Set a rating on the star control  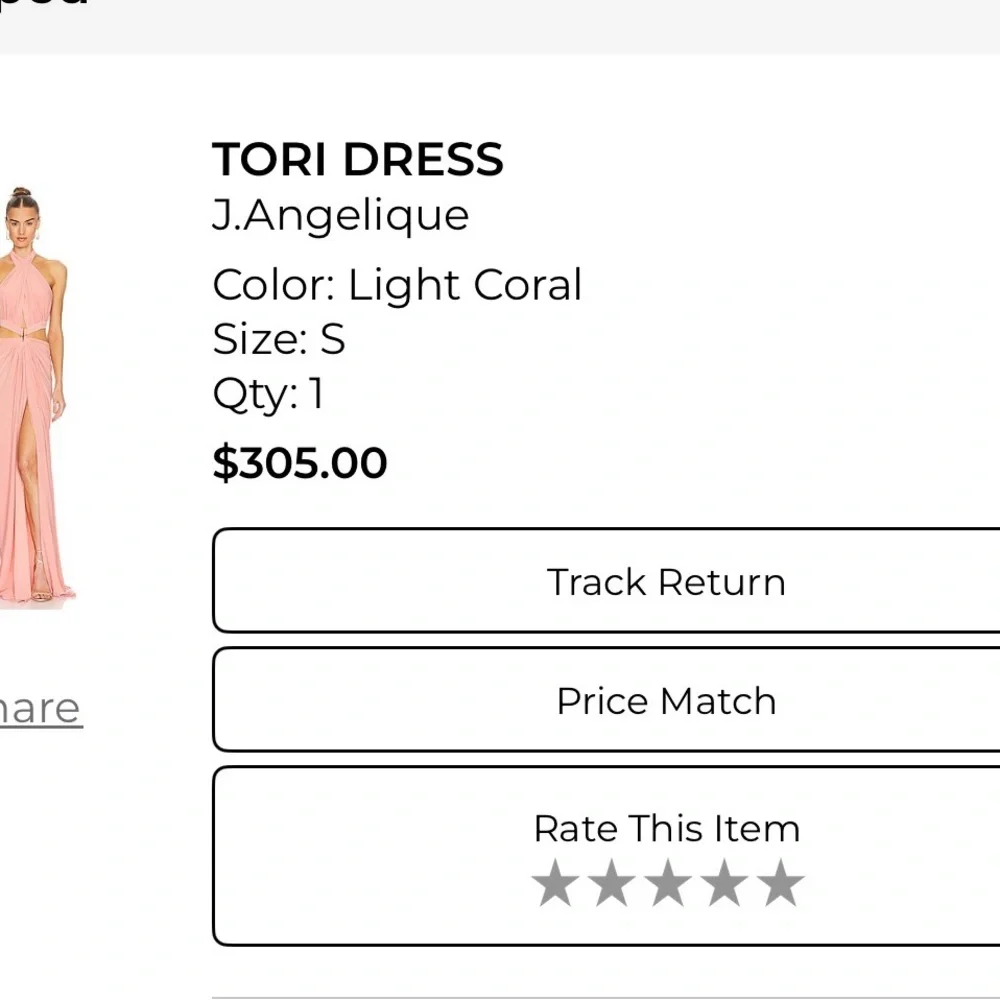tap(667, 884)
